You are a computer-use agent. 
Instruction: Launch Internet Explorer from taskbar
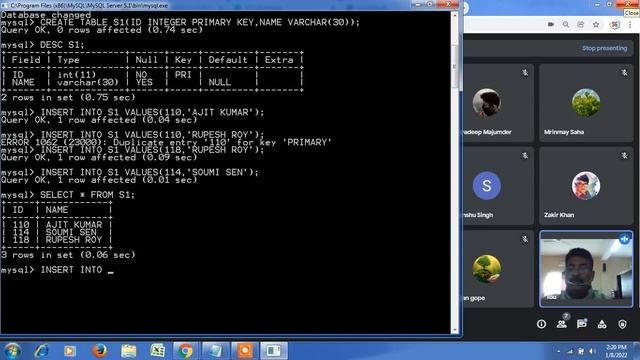pos(41,351)
